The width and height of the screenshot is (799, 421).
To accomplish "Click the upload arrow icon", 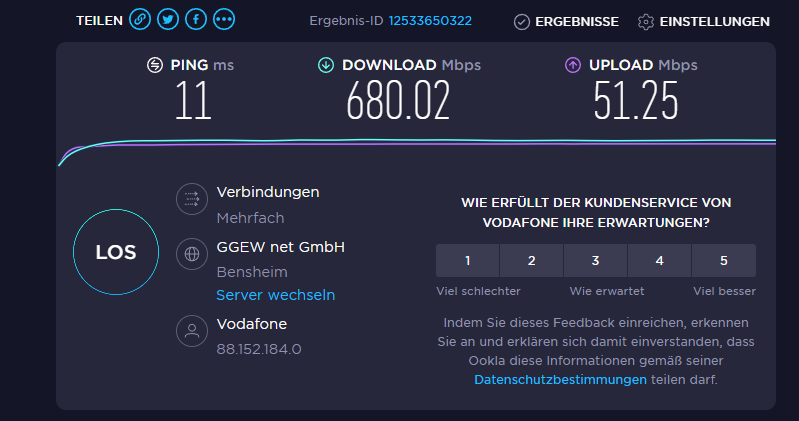I will (573, 65).
